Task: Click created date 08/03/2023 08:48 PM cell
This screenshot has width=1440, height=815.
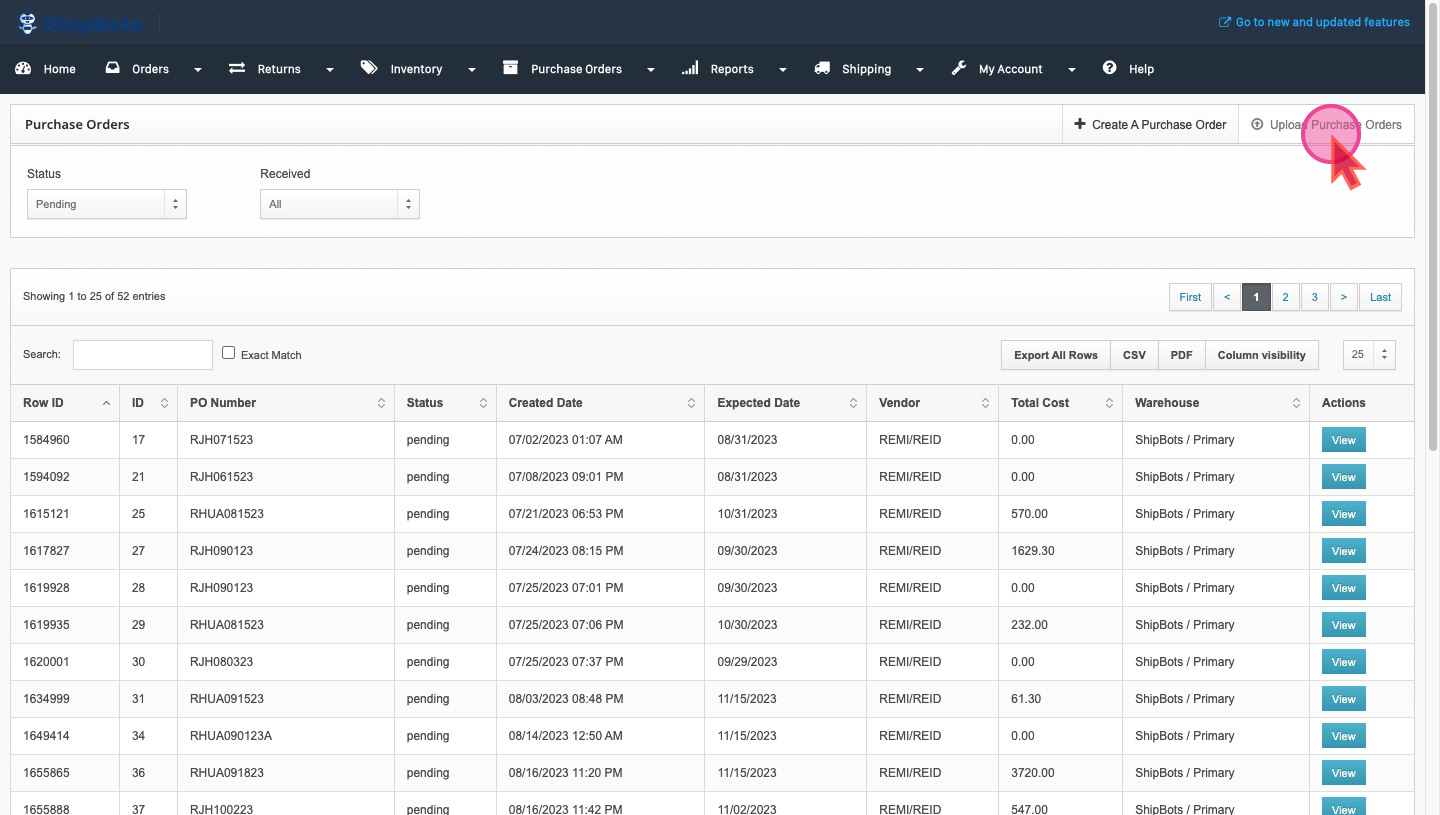Action: click(600, 699)
